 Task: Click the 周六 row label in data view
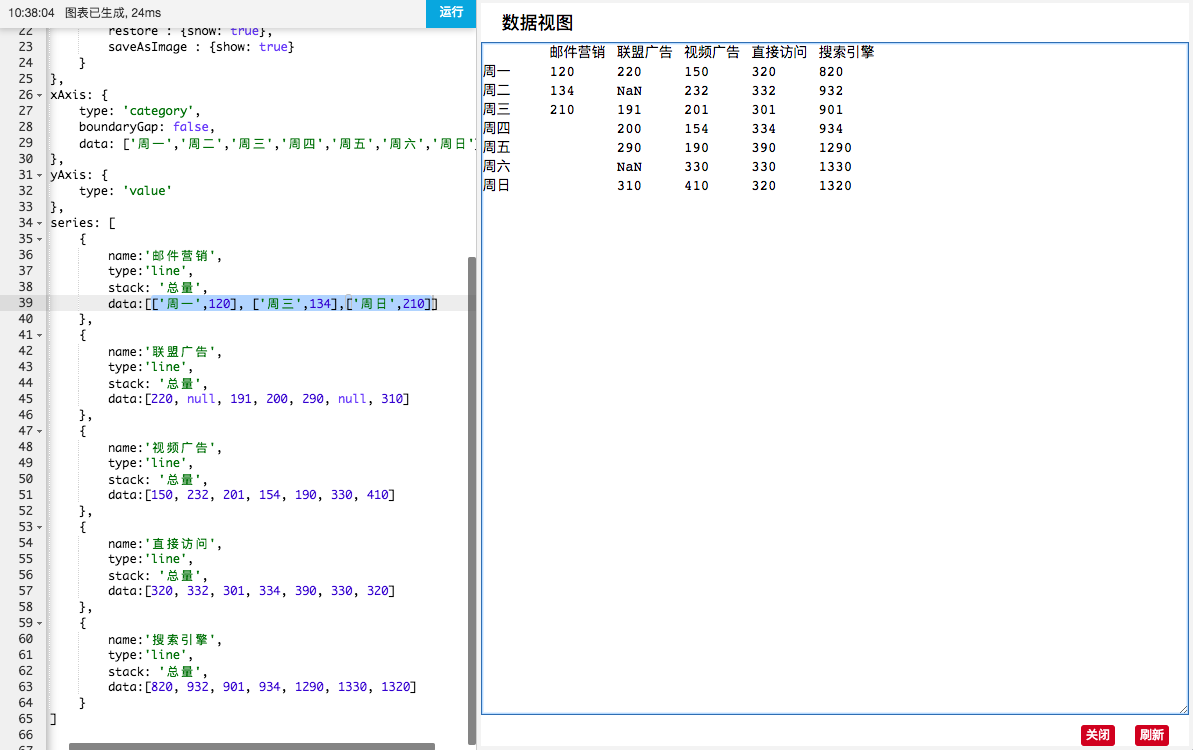pos(497,166)
